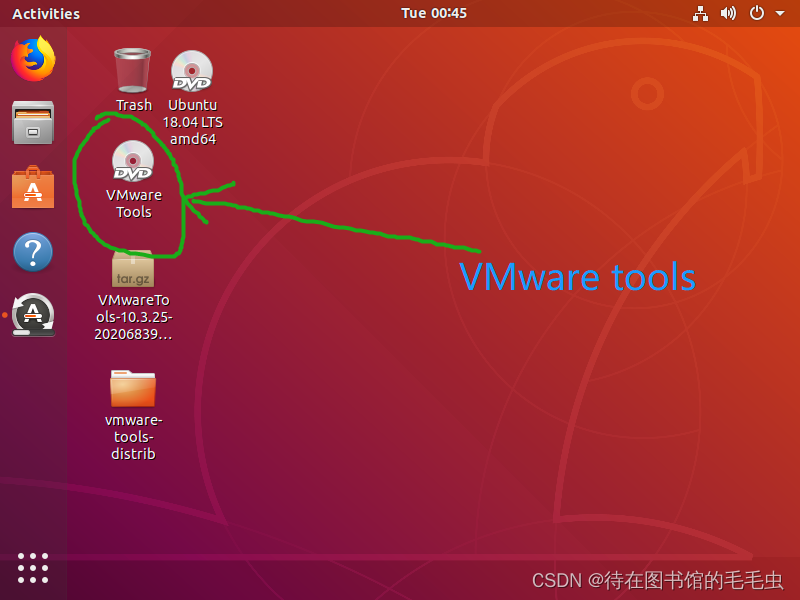
Task: Open Ubuntu Software from the dock
Action: pyautogui.click(x=33, y=187)
